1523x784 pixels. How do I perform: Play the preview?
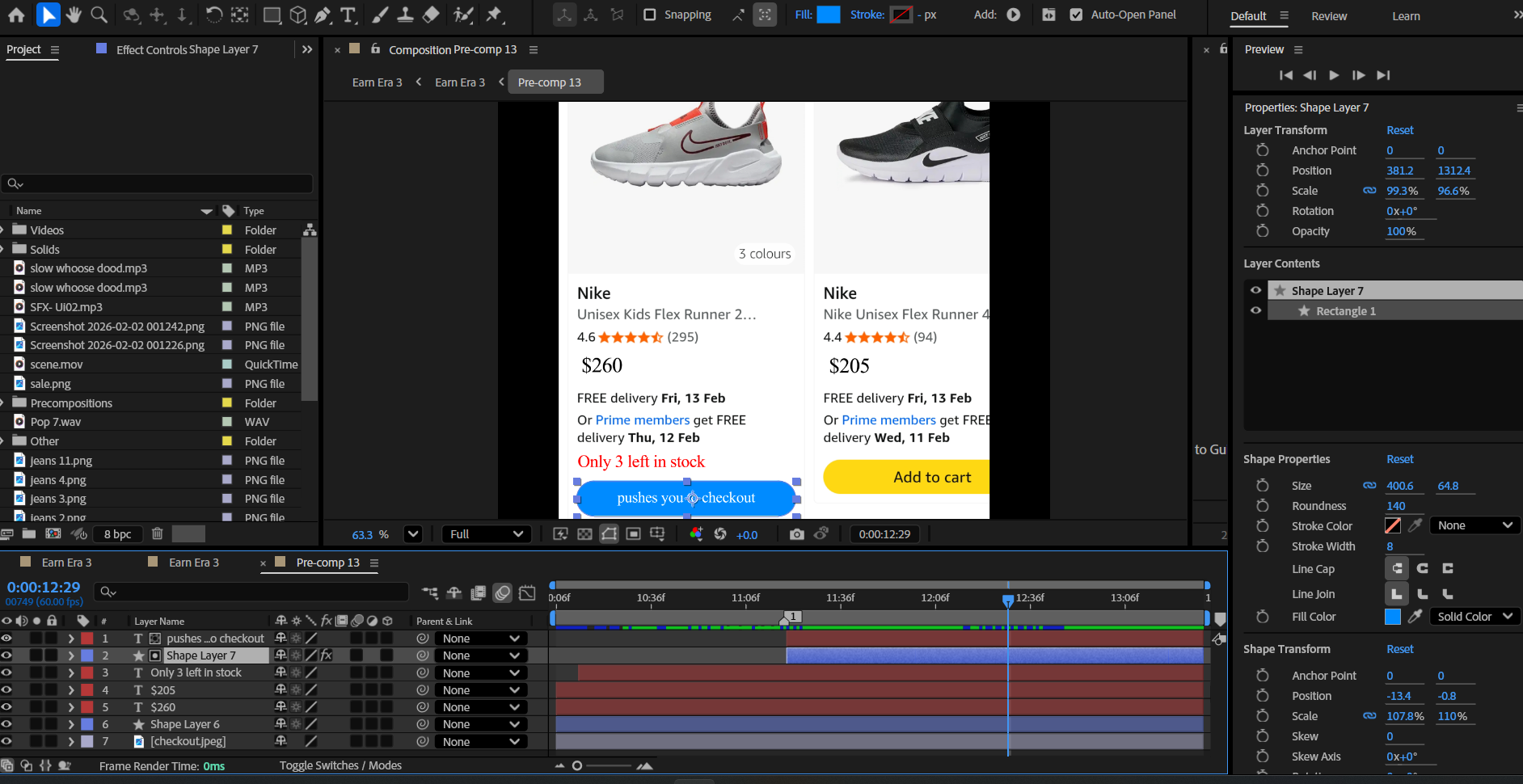[x=1334, y=75]
